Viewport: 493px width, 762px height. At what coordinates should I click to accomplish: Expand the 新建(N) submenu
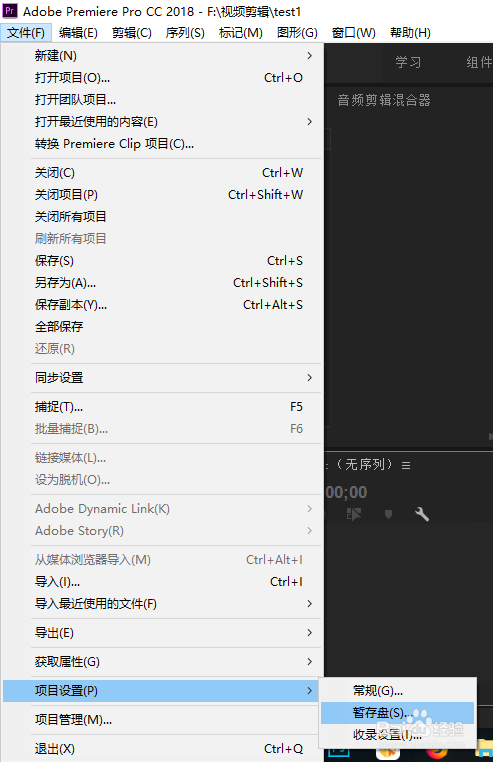click(163, 56)
